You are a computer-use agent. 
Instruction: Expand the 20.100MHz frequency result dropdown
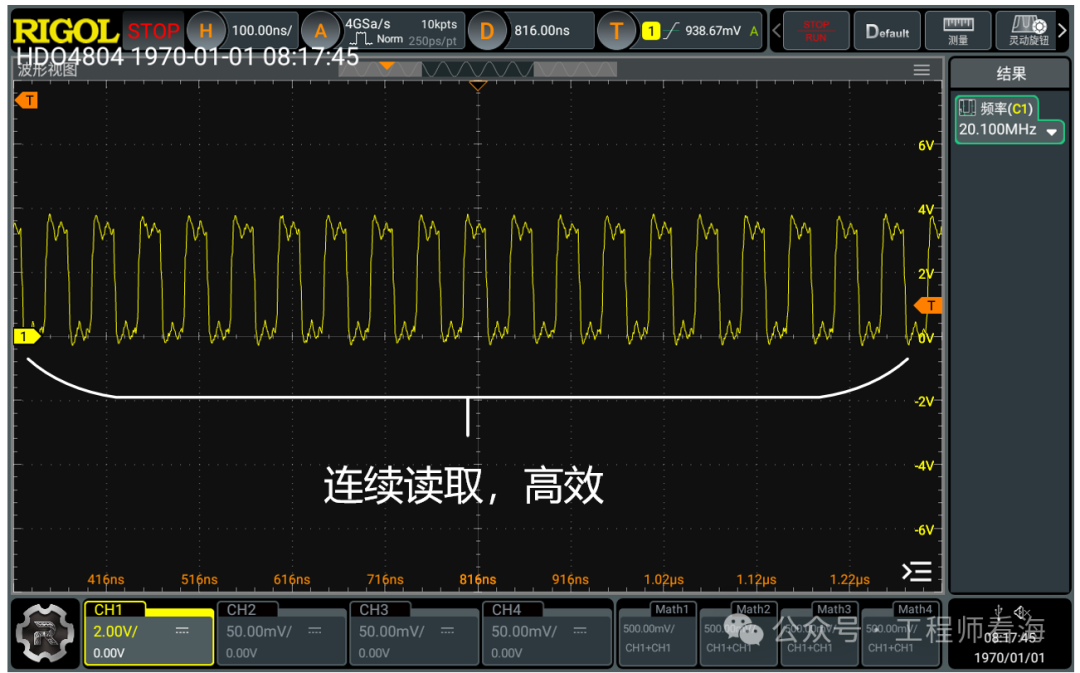[x=1051, y=130]
